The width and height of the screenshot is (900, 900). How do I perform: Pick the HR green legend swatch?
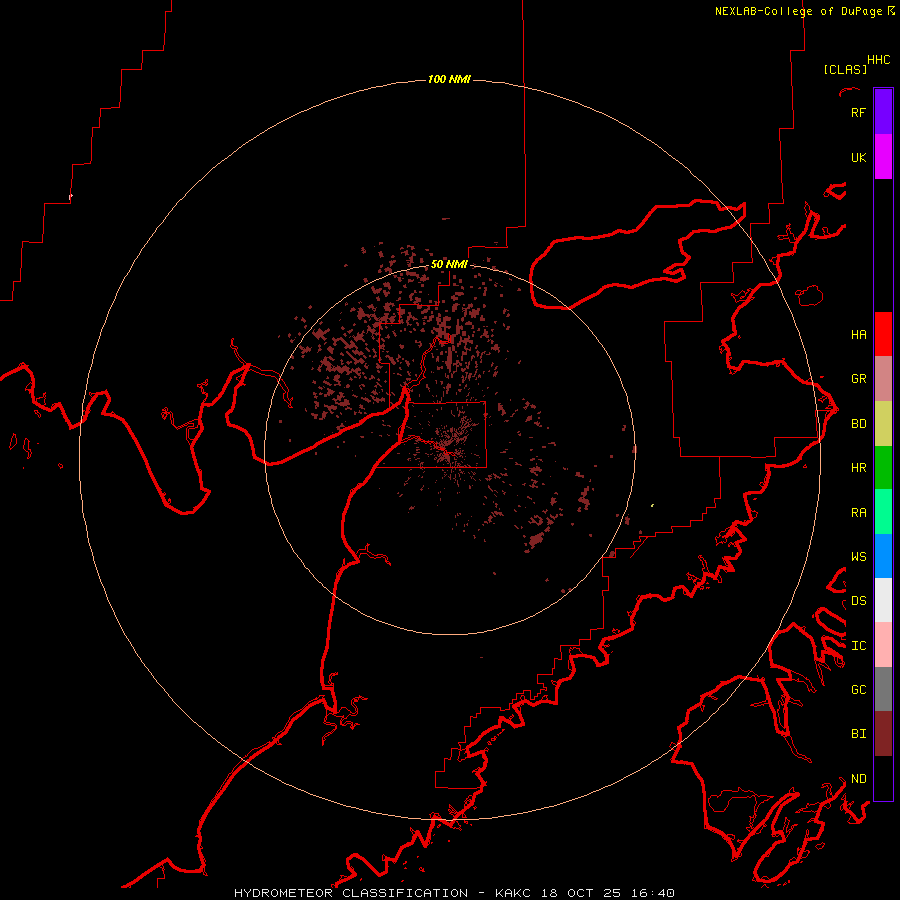(883, 468)
